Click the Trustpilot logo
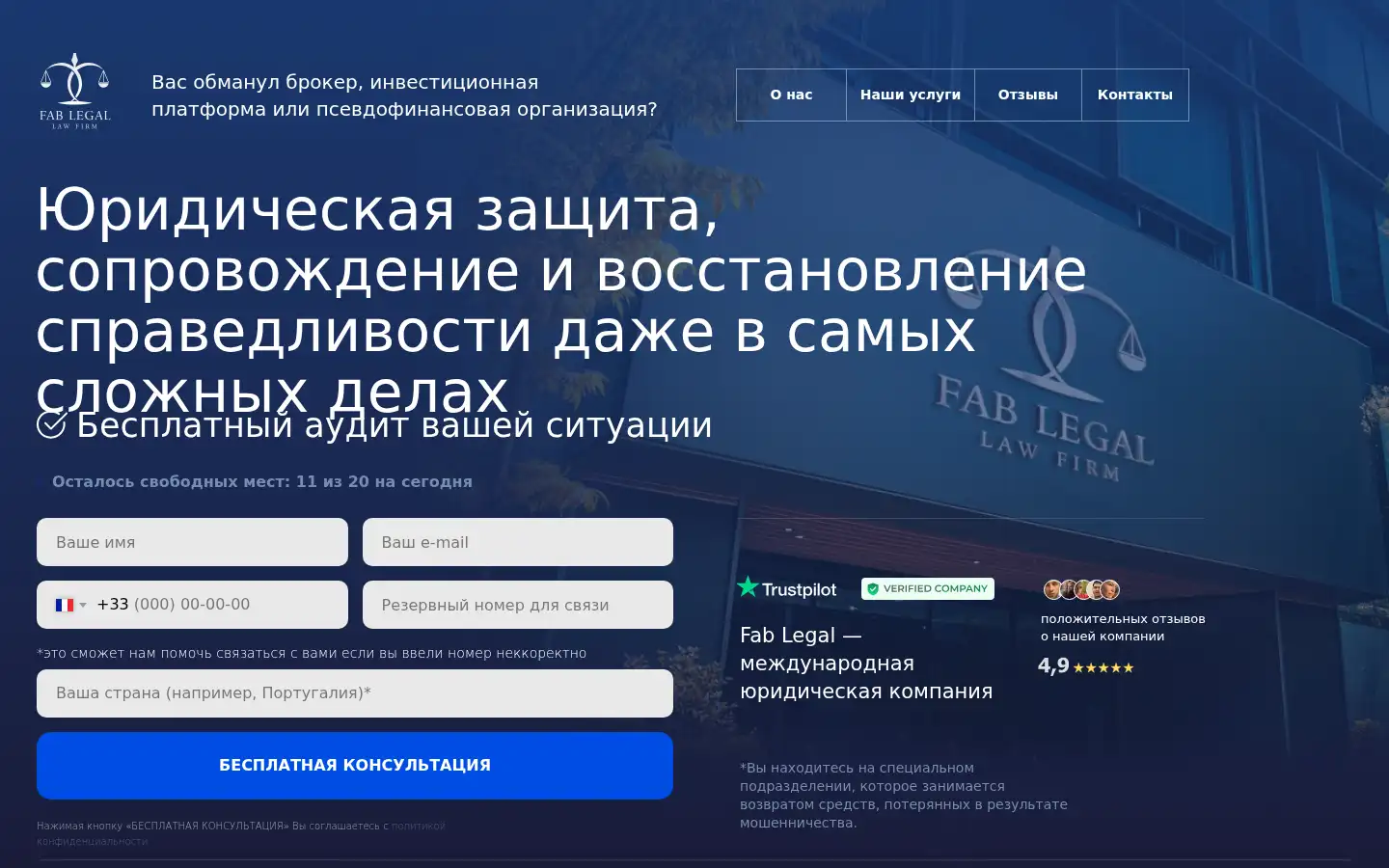Image resolution: width=1389 pixels, height=868 pixels. [x=787, y=587]
